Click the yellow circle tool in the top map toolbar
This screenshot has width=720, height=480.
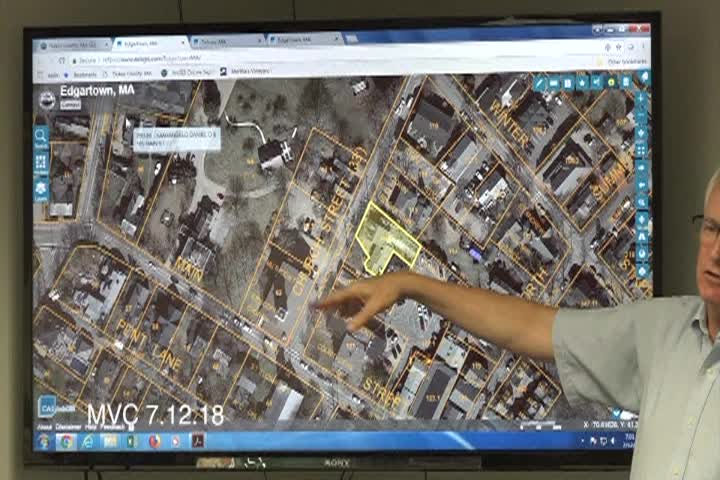[x=611, y=83]
